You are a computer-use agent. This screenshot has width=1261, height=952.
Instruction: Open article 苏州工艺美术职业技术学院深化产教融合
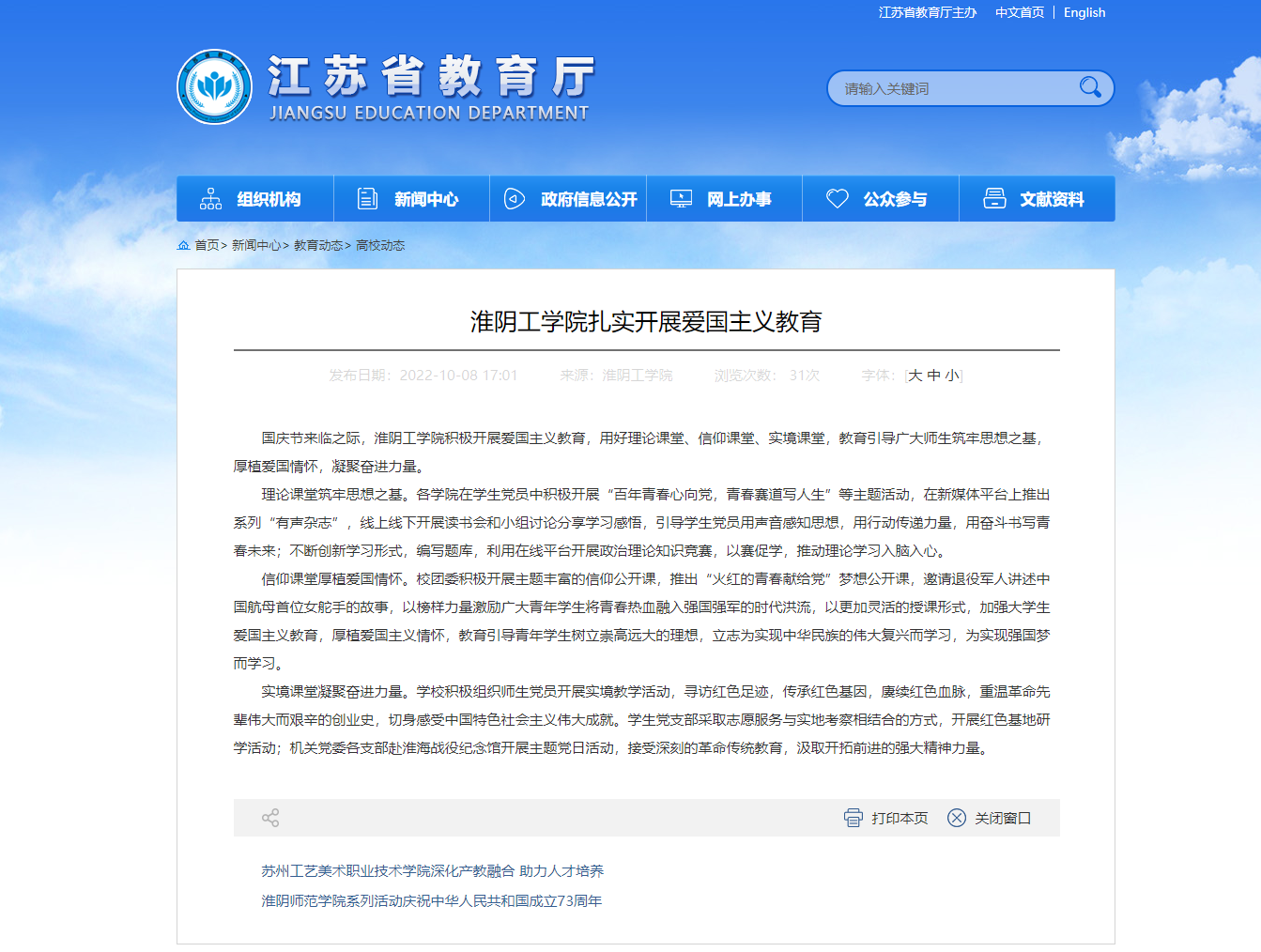(x=432, y=871)
